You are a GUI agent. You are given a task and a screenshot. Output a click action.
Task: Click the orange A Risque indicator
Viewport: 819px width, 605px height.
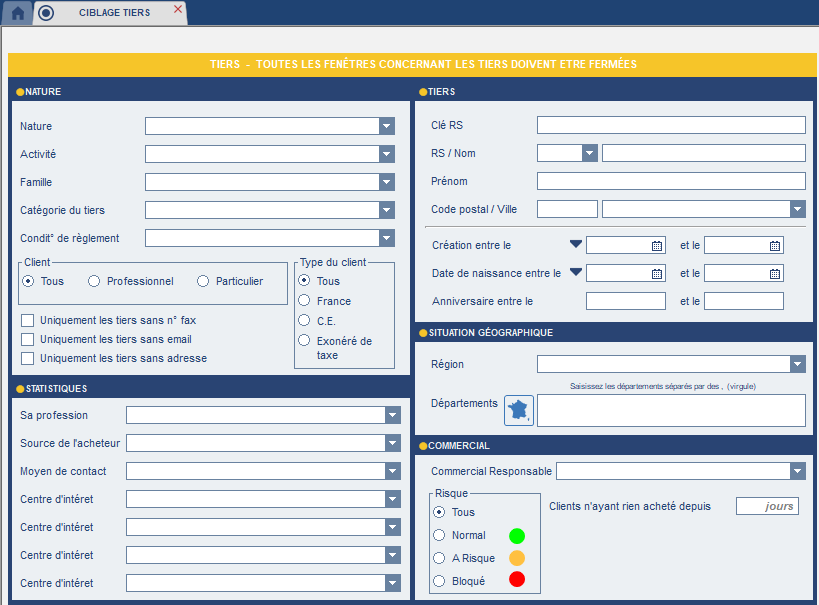(517, 558)
